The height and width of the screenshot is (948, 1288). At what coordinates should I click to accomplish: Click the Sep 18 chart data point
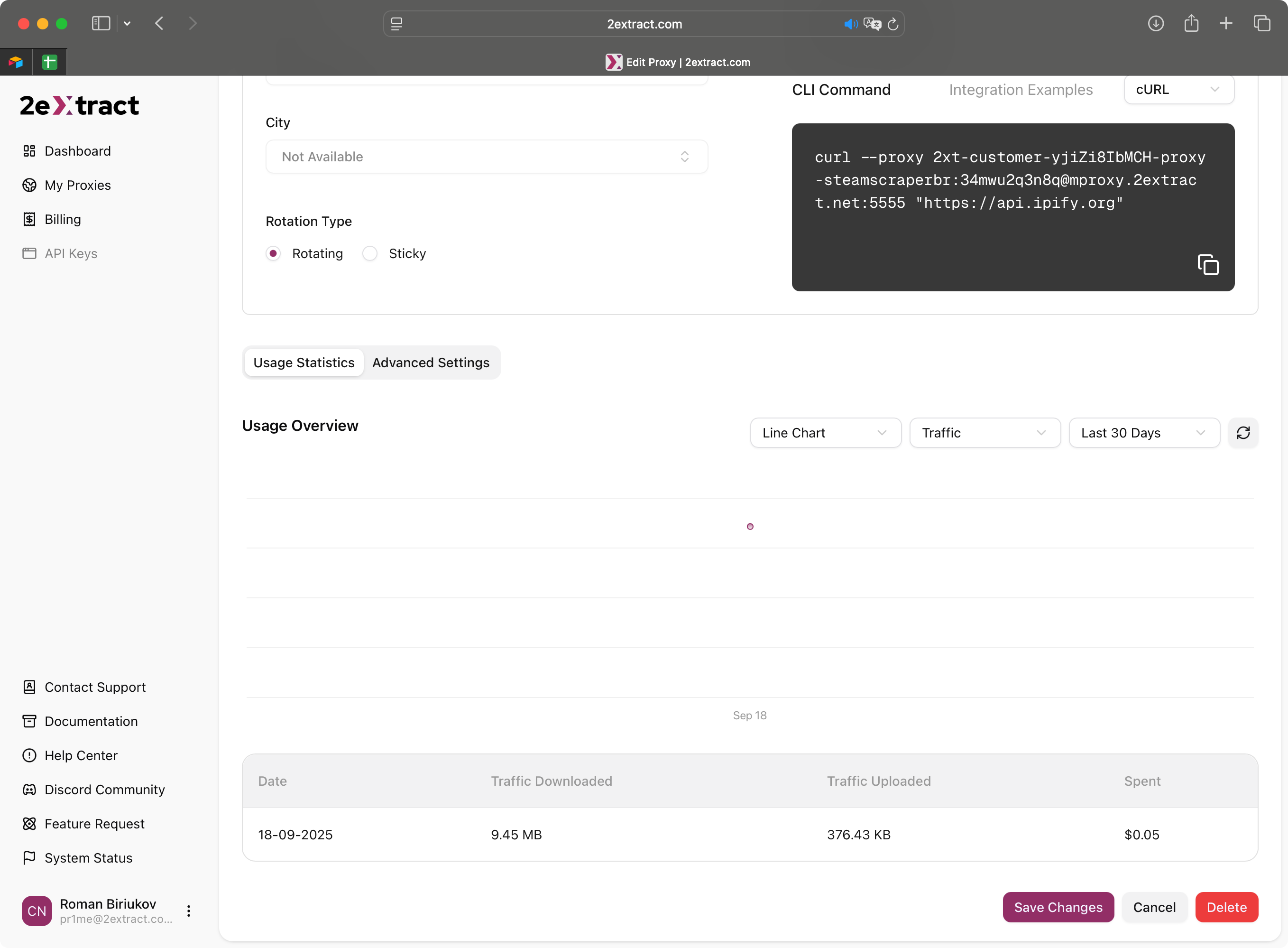(x=750, y=526)
